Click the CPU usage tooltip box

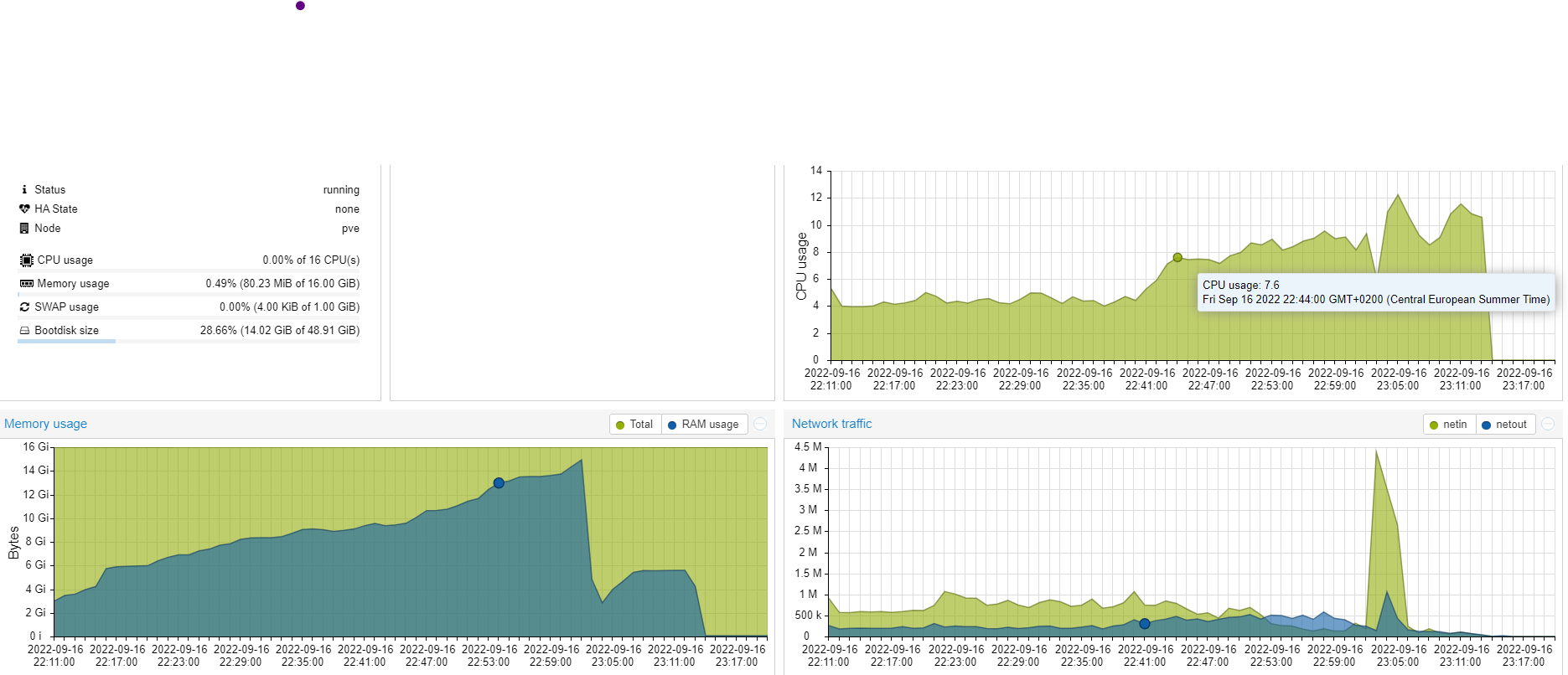coord(1376,292)
